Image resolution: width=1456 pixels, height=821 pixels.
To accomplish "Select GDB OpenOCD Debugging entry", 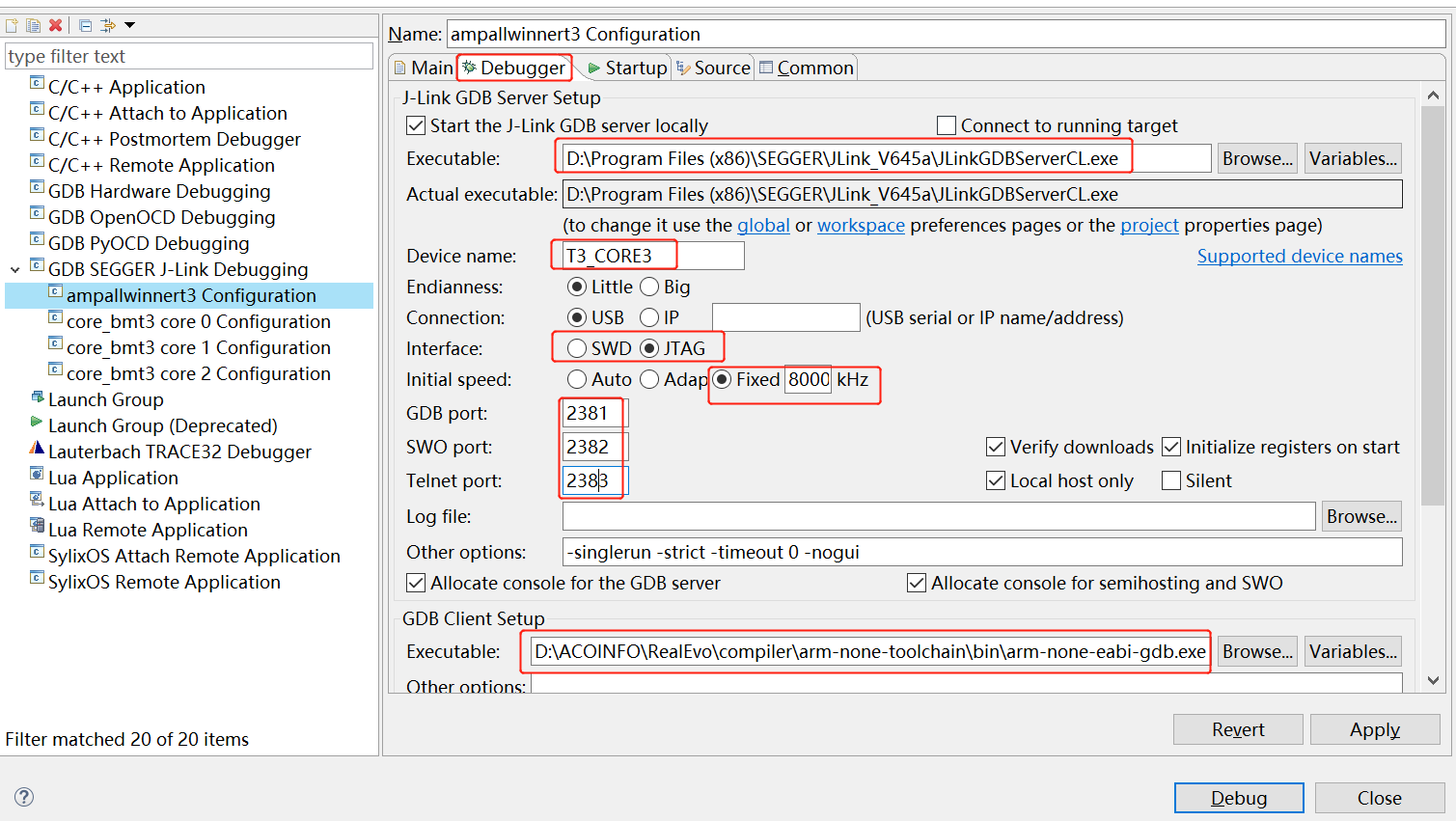I will click(x=162, y=217).
